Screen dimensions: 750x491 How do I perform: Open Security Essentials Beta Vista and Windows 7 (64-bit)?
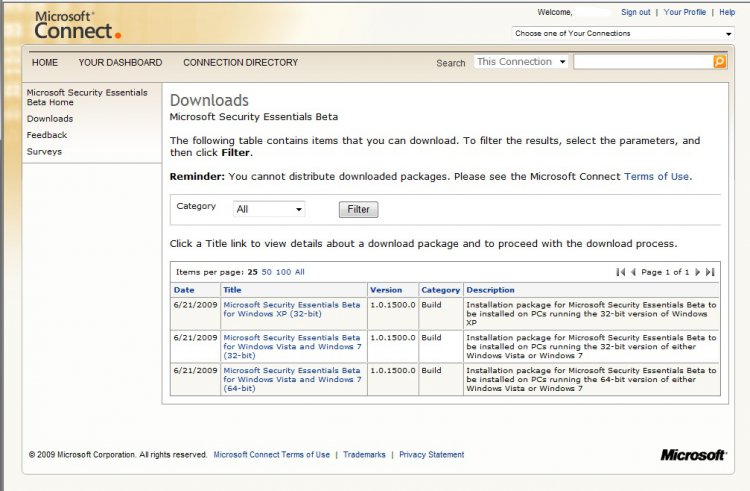pos(292,379)
